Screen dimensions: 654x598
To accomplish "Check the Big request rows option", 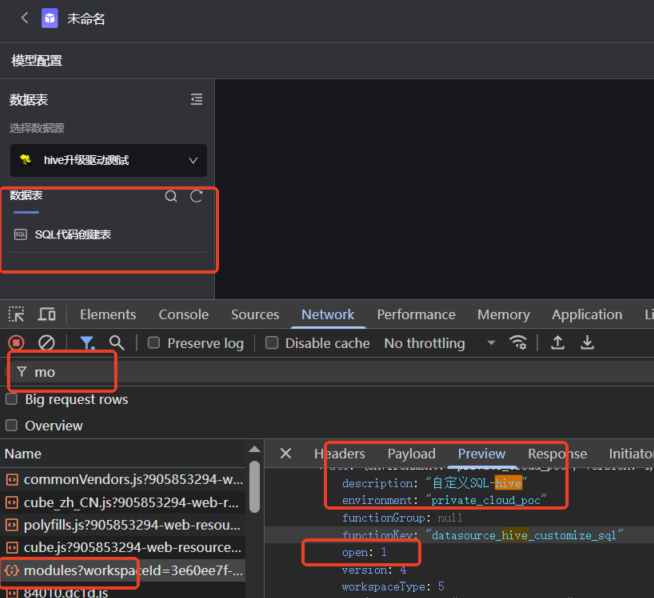I will 11,399.
